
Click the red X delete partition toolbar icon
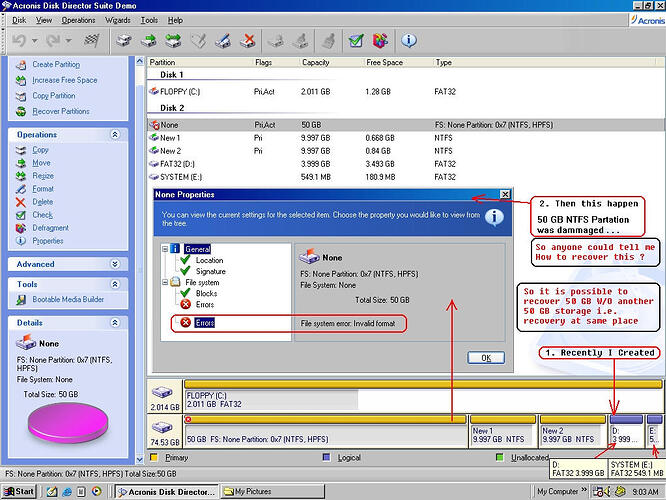coord(249,41)
